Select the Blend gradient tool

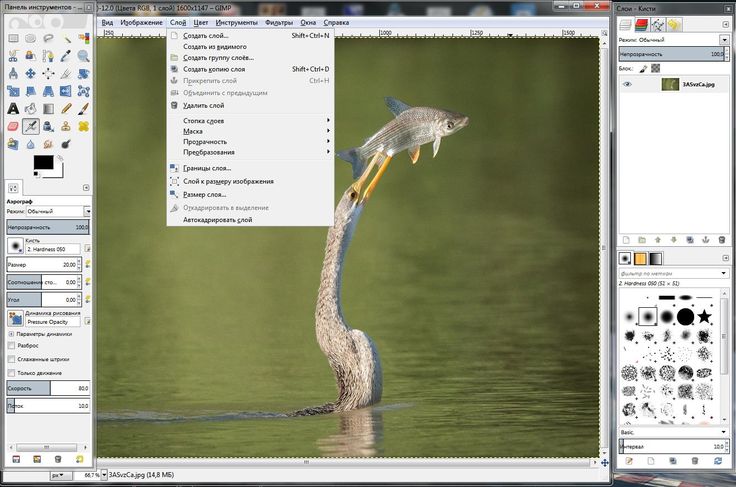[x=48, y=109]
